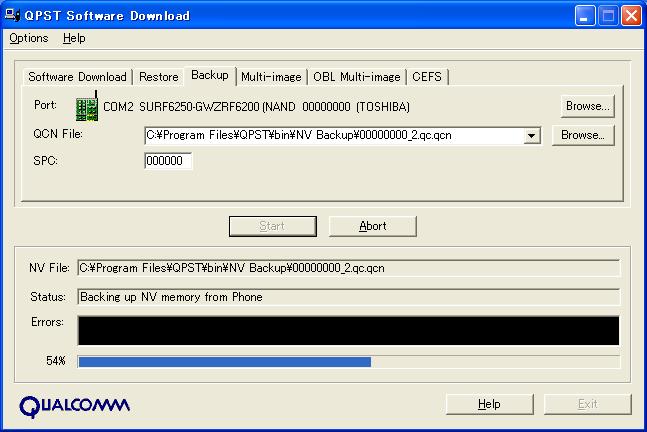The image size is (647, 432).
Task: Click the Help button at bottom
Action: (x=489, y=404)
